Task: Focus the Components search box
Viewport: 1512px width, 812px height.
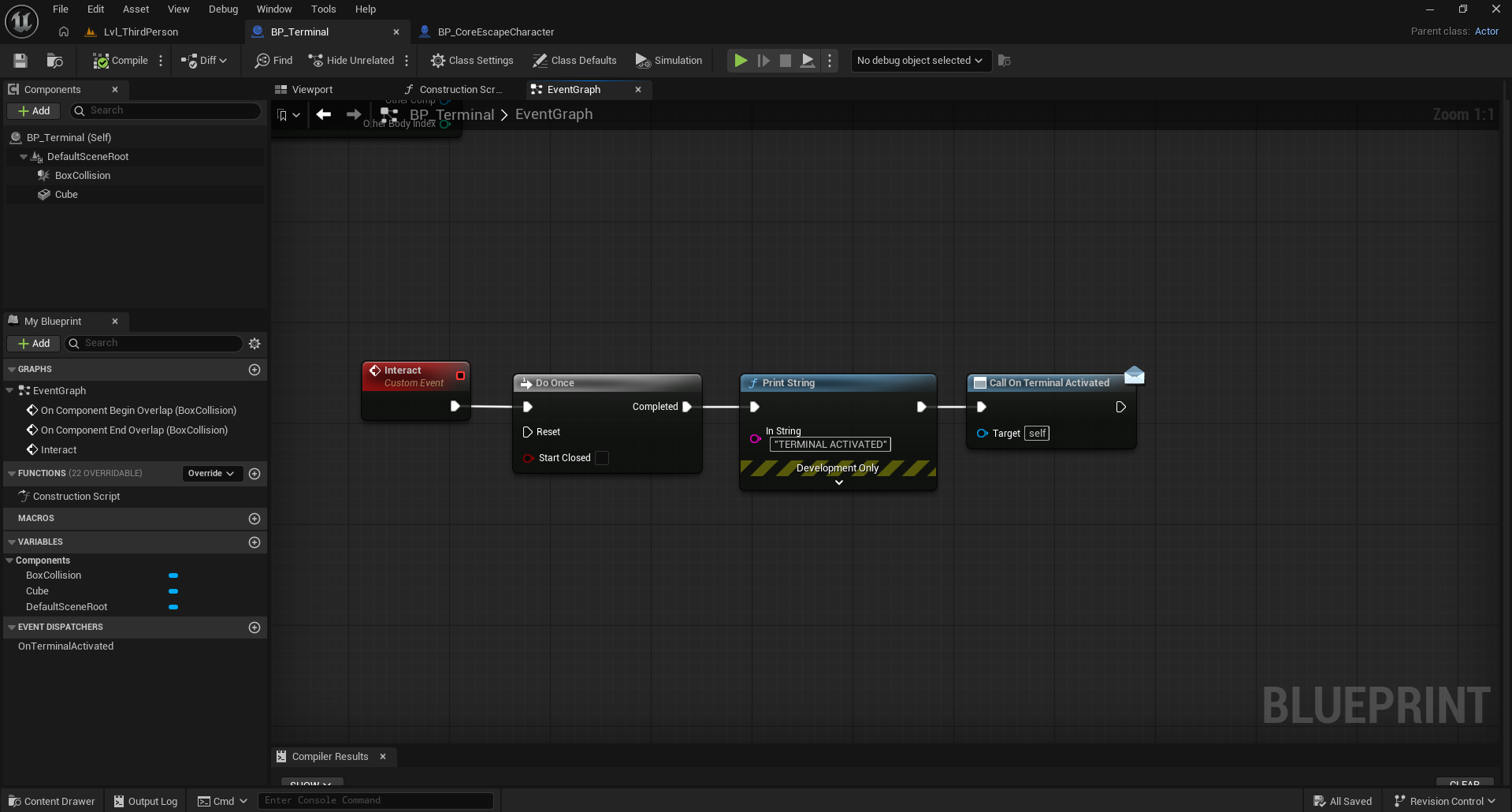Action: point(165,111)
